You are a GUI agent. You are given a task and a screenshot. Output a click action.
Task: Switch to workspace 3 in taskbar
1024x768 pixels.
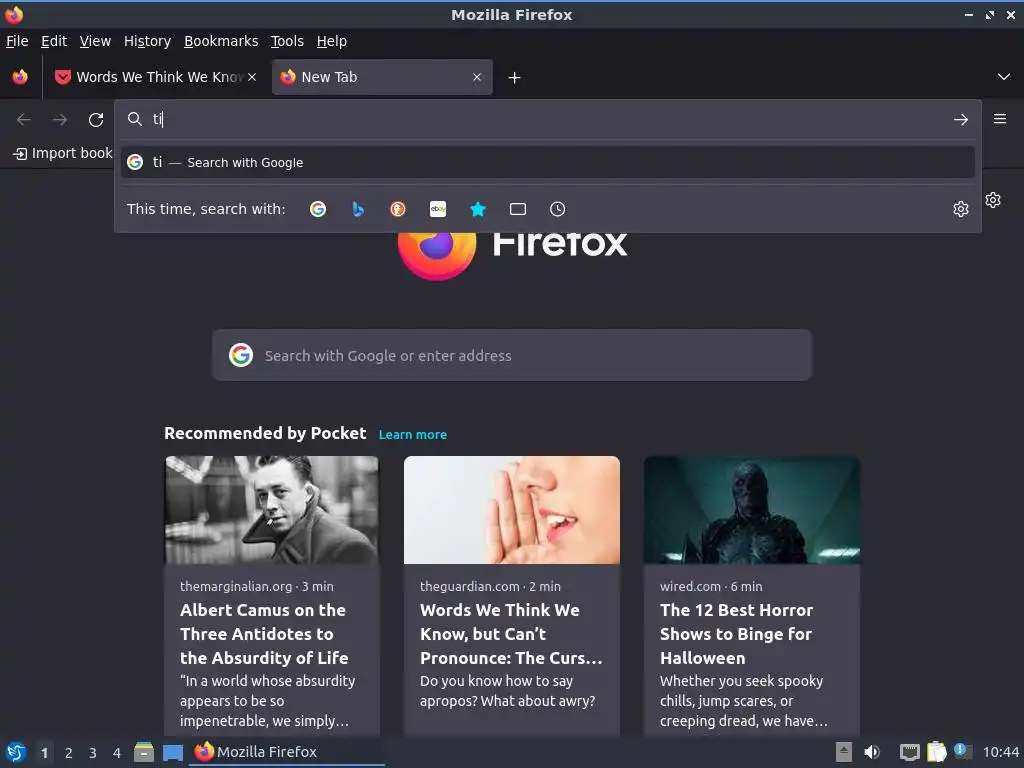tap(93, 753)
